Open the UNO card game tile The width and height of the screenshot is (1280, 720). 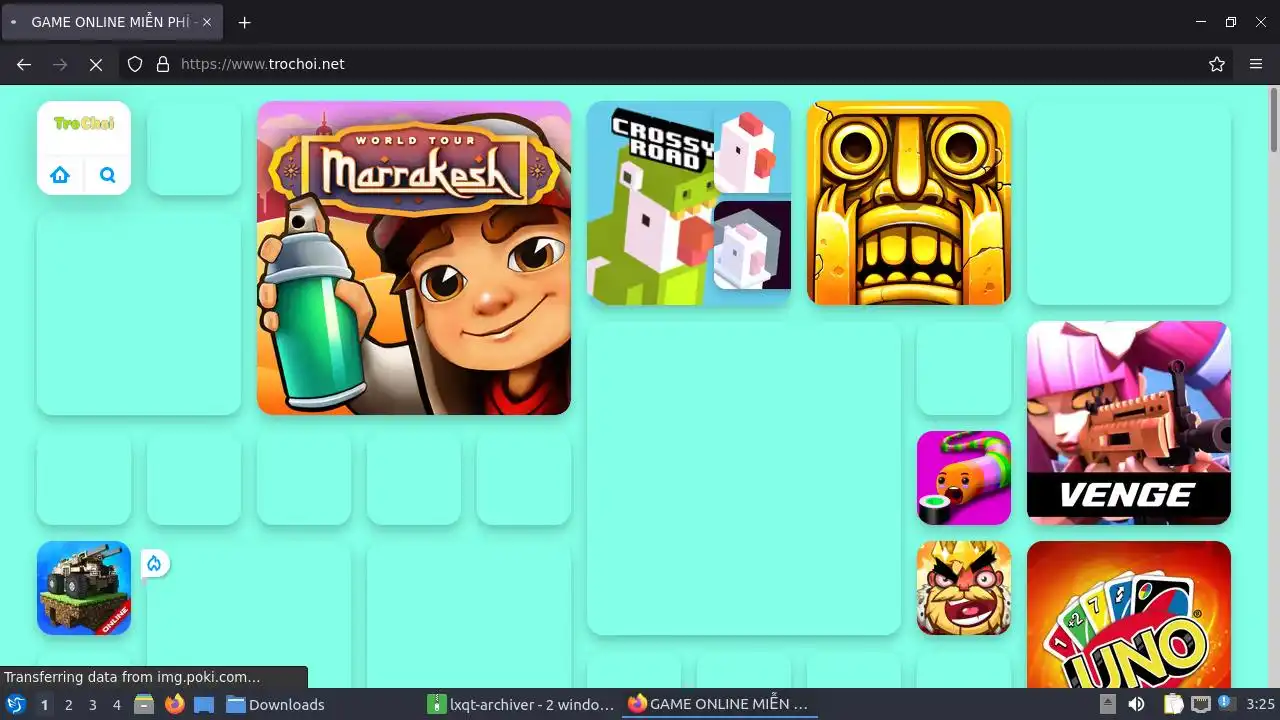click(1129, 615)
